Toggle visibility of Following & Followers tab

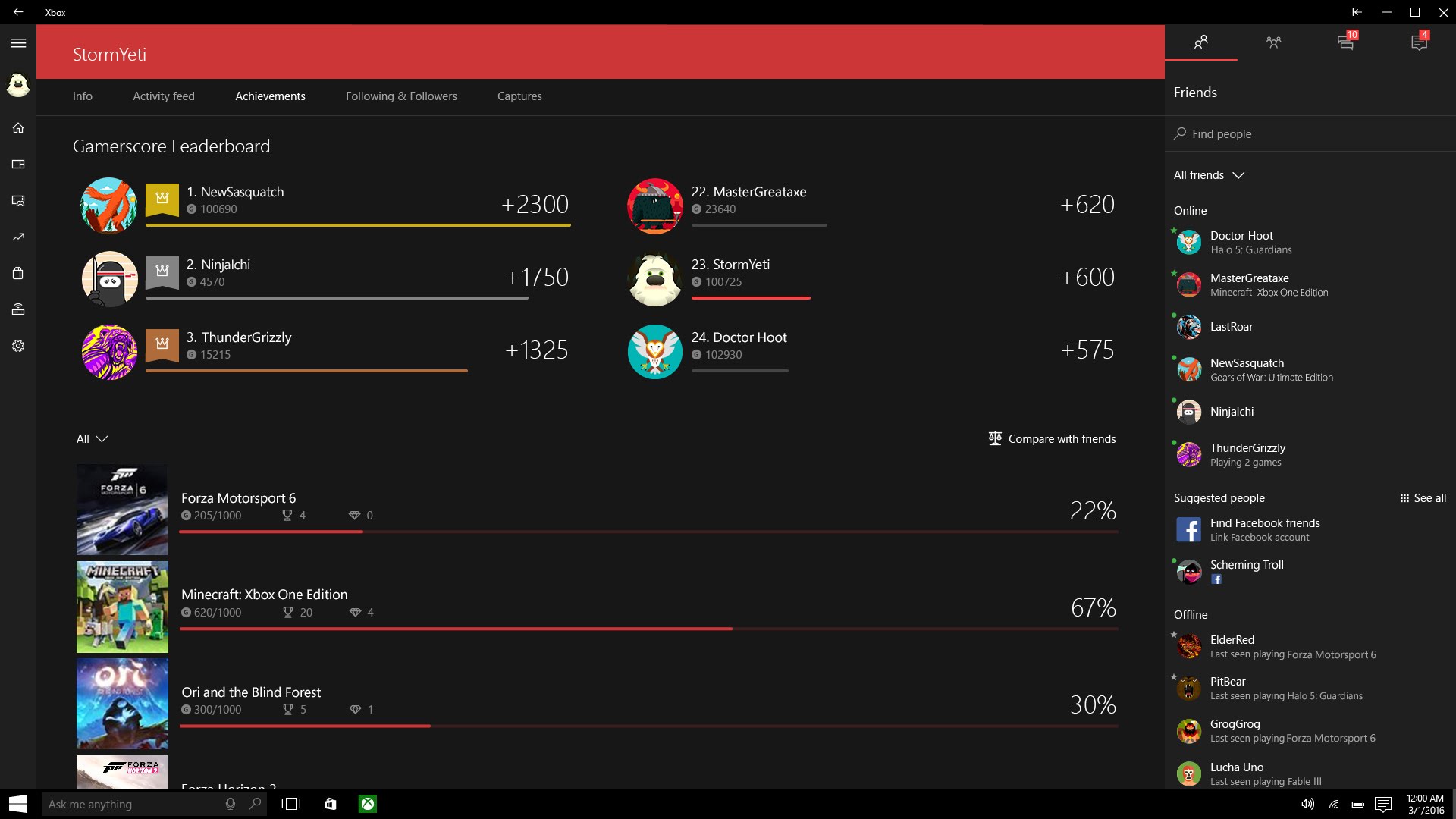point(401,95)
